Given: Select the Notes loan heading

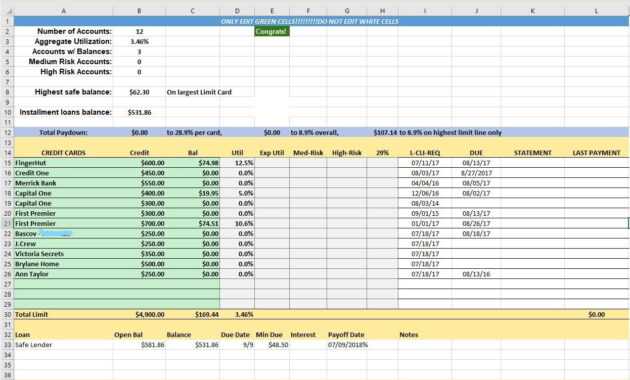Looking at the screenshot, I should click(x=409, y=335).
